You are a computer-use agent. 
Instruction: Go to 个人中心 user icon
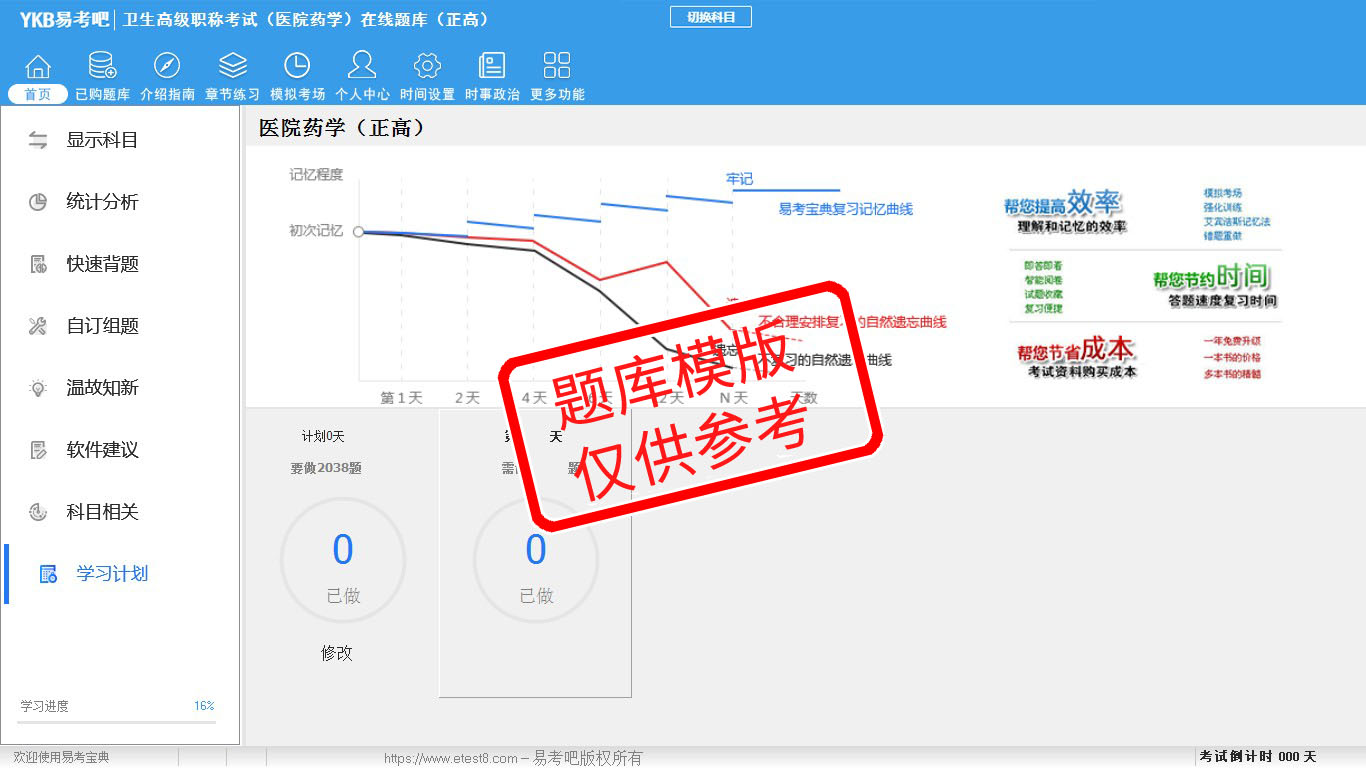point(362,67)
